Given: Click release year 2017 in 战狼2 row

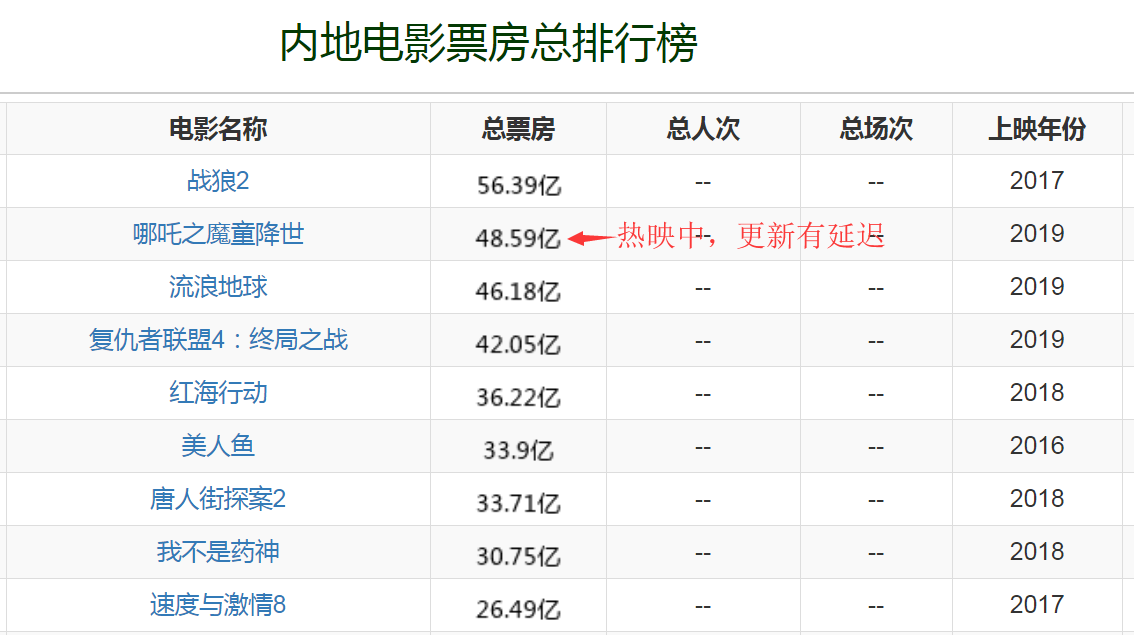Looking at the screenshot, I should 1037,180.
